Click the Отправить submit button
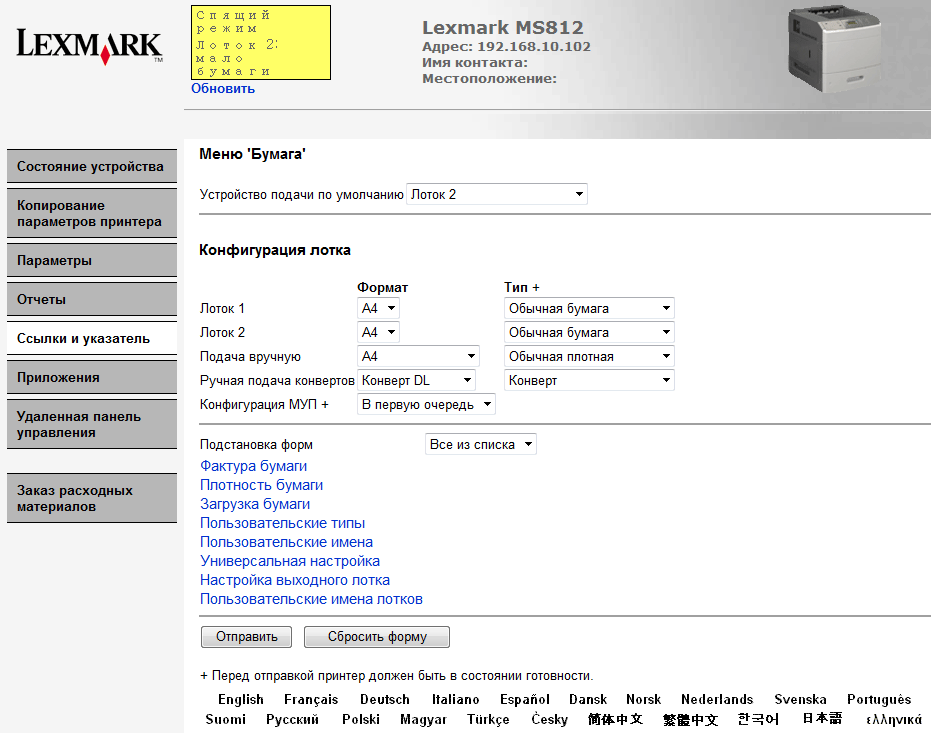The width and height of the screenshot is (931, 733). pos(246,636)
